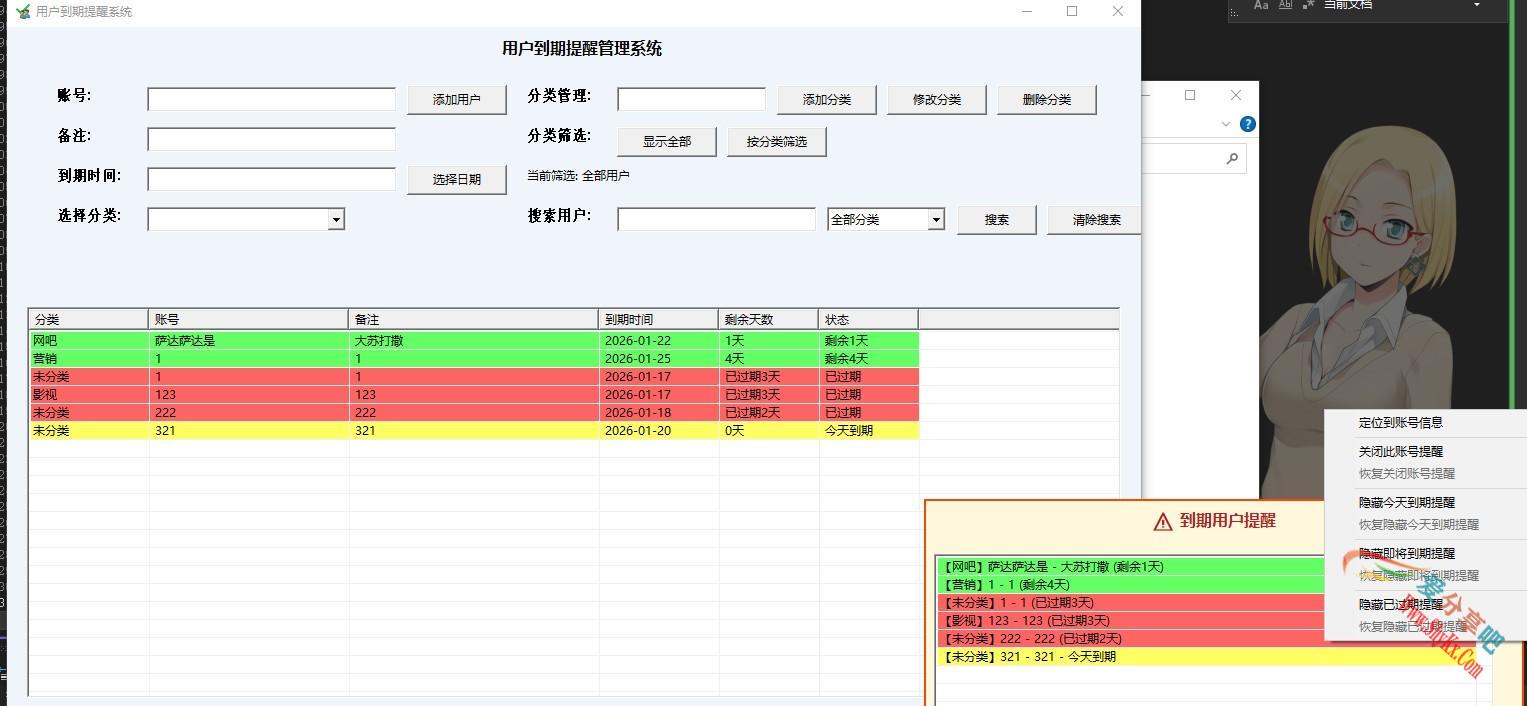Select the yellow 321 row in the table
Viewport: 1527px width, 706px height.
point(400,430)
